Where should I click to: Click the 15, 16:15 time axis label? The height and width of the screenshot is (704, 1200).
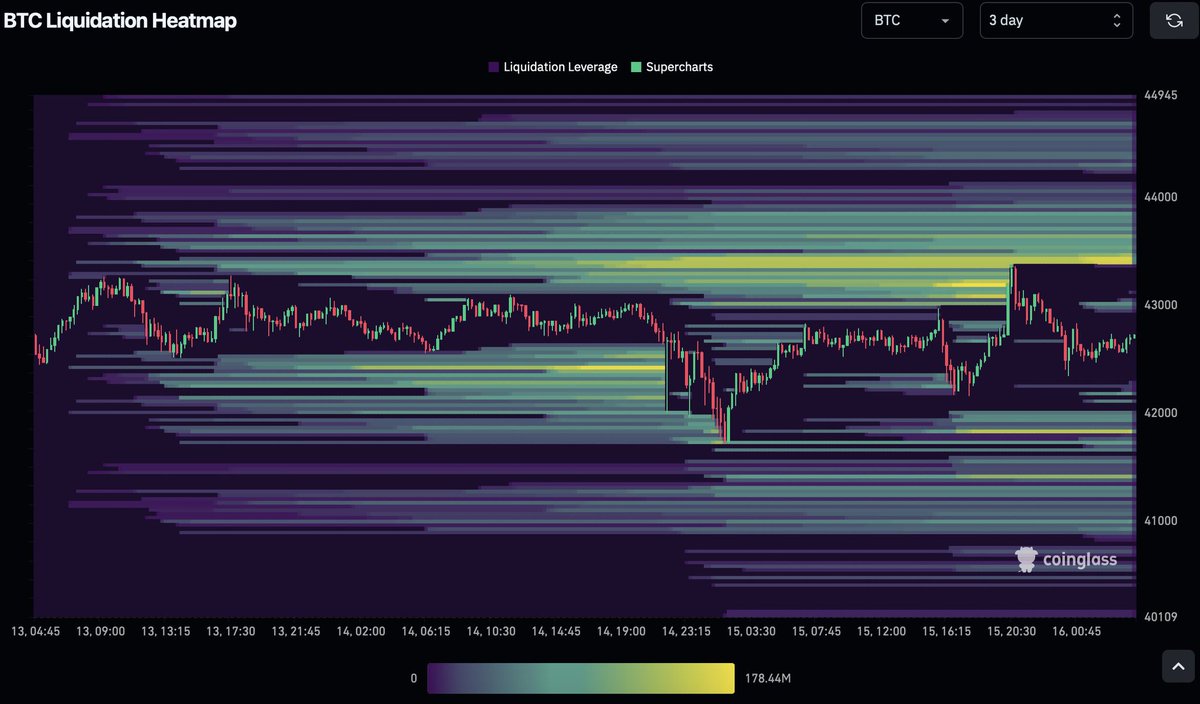945,632
